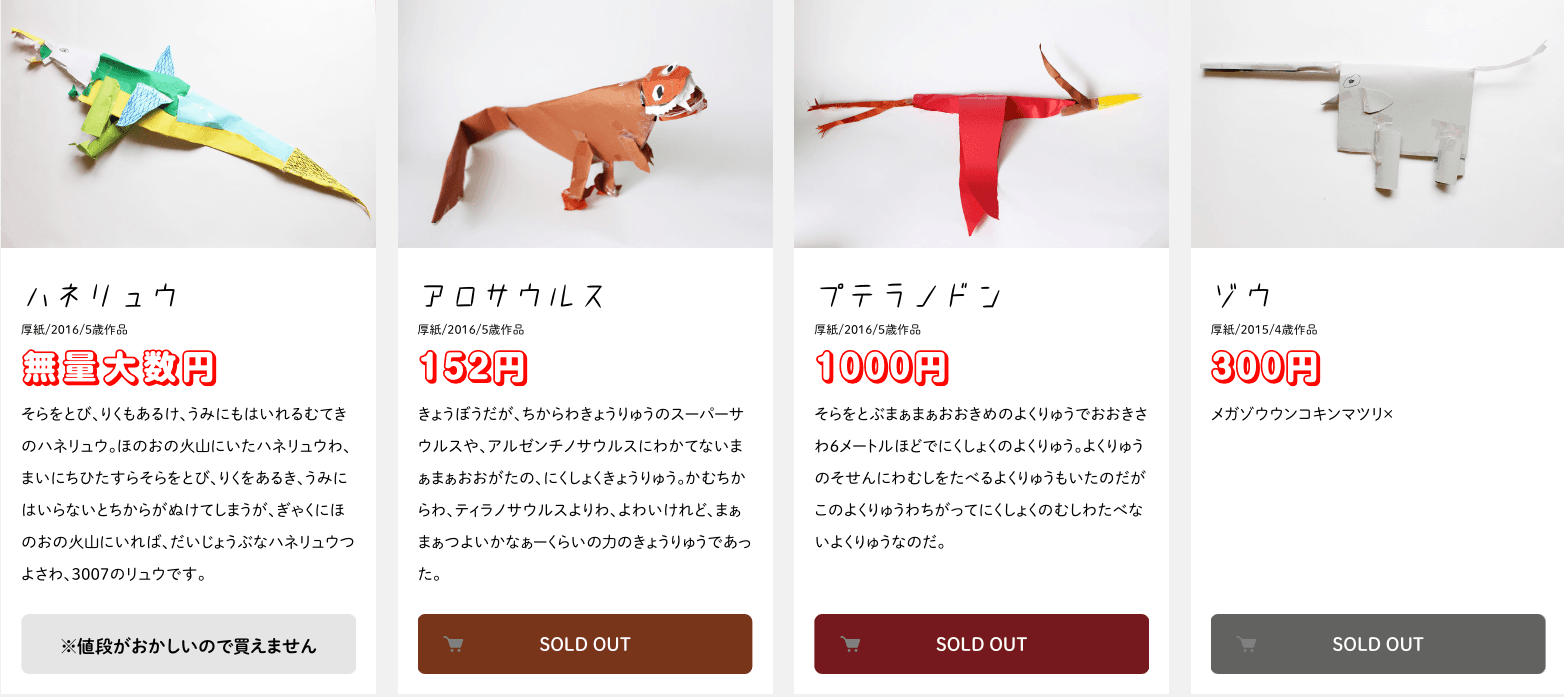
Task: Click the dark red SOLD OUT button
Action: pyautogui.click(x=981, y=644)
